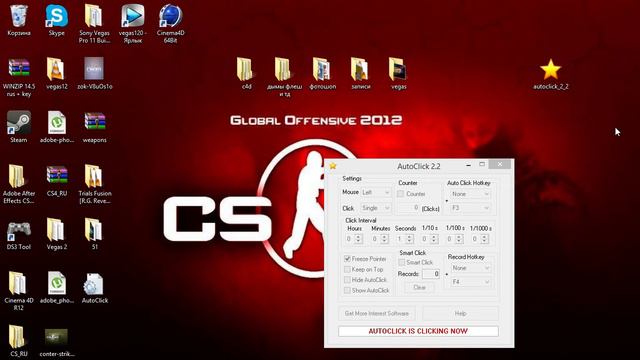Enable the Smart Click checkbox
Viewport: 640px width, 360px height.
pos(402,262)
